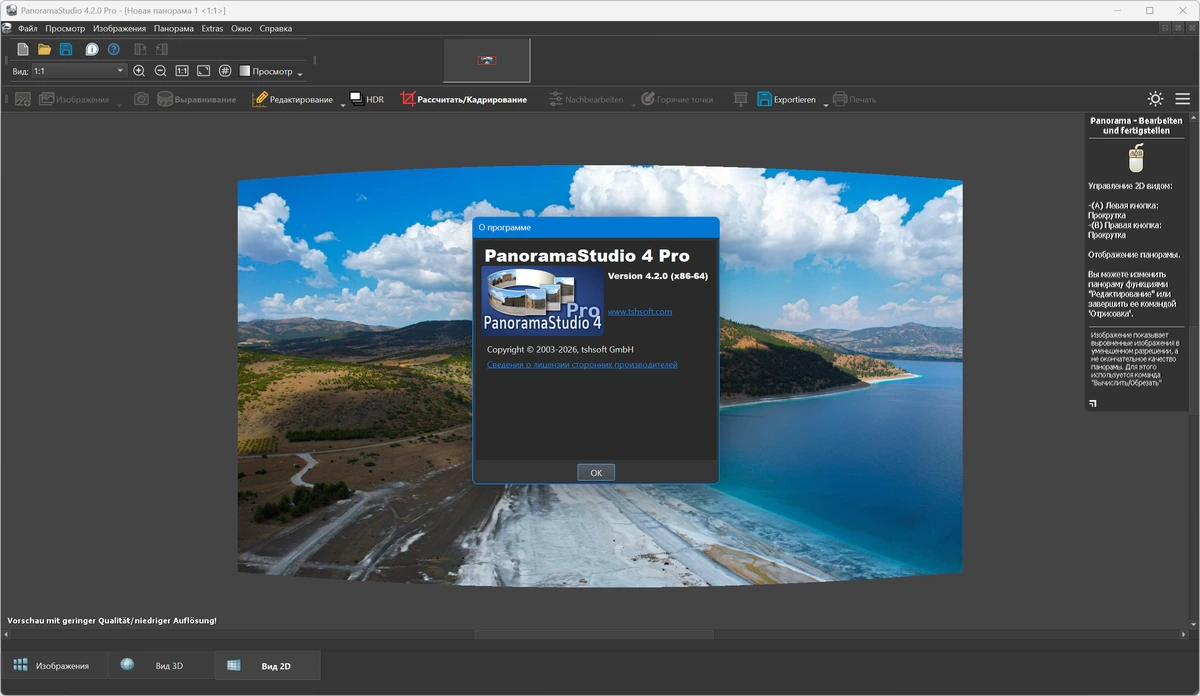Click the Горячие точки hotspot icon
Viewport: 1200px width, 696px height.
click(648, 99)
